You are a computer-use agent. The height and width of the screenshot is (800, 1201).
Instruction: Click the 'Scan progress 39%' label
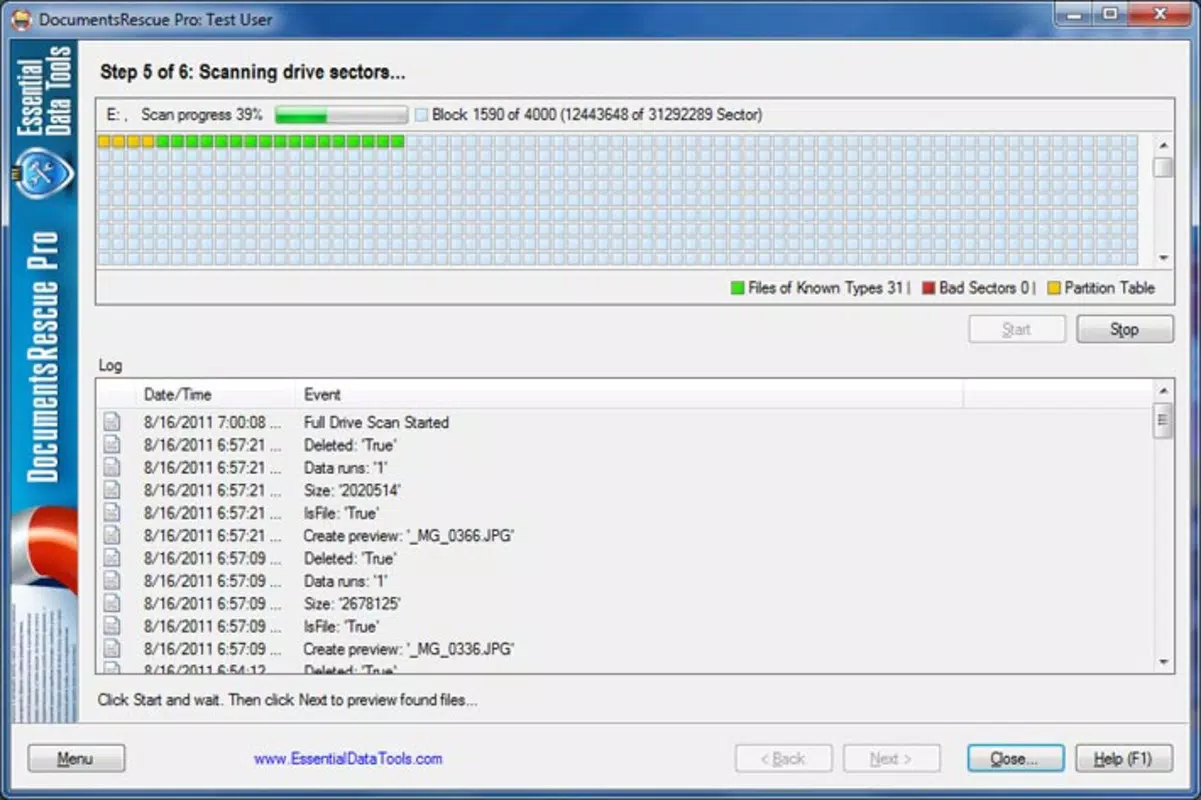click(x=201, y=115)
